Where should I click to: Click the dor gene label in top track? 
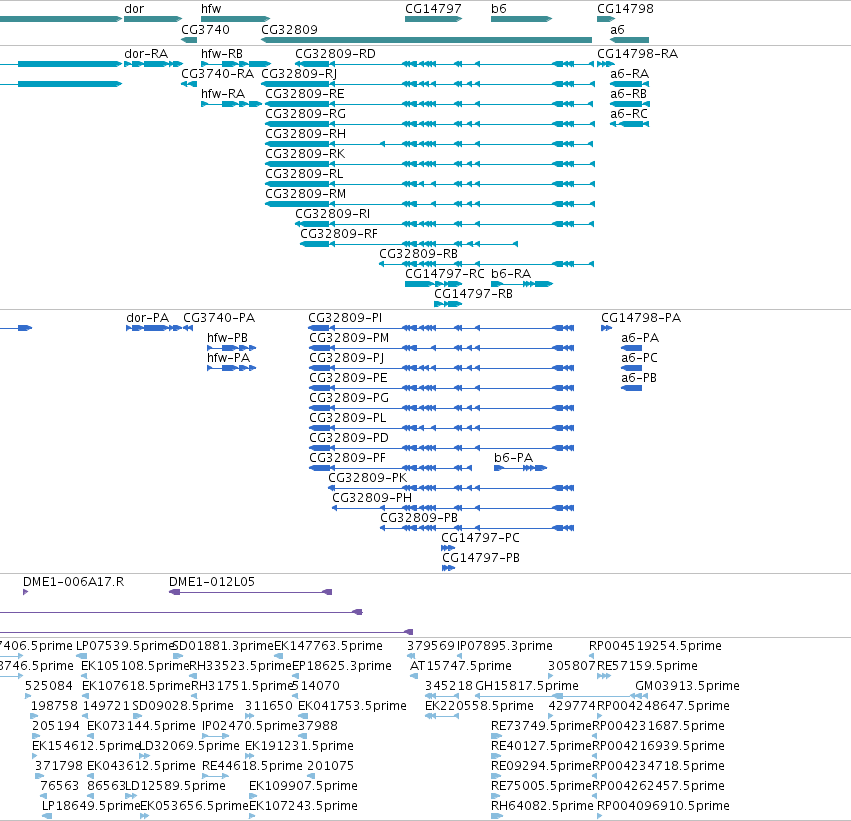[134, 9]
